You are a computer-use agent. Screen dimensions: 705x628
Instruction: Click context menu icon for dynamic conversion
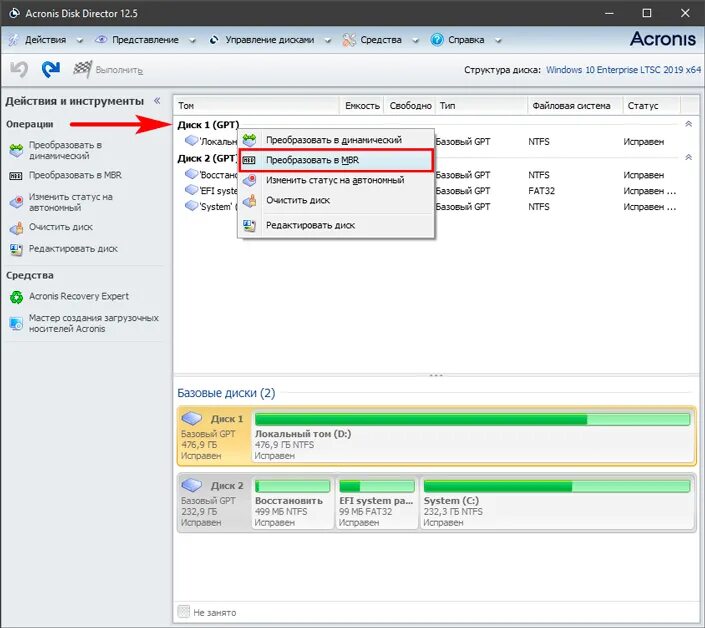click(250, 140)
